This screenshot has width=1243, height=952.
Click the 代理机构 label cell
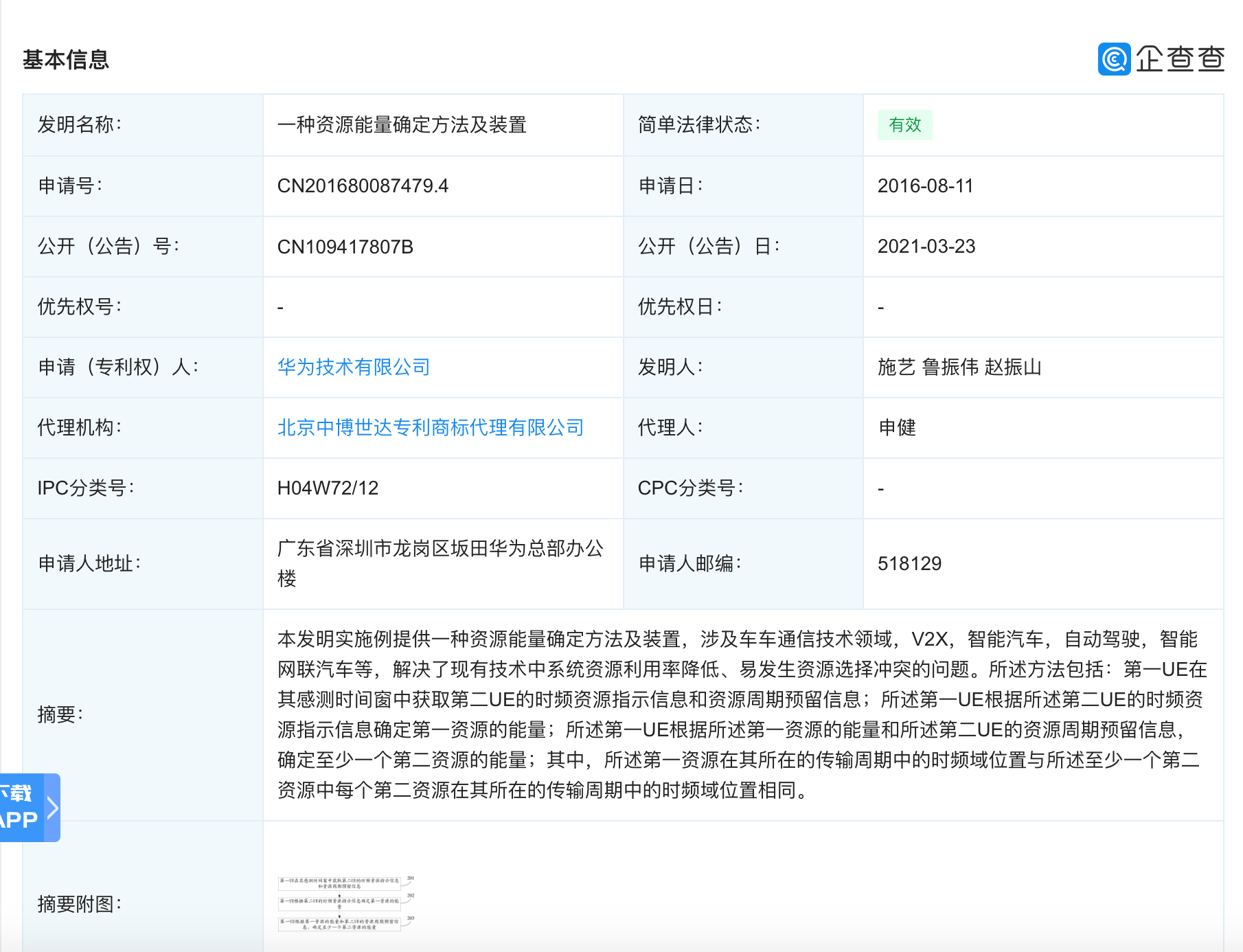click(143, 427)
